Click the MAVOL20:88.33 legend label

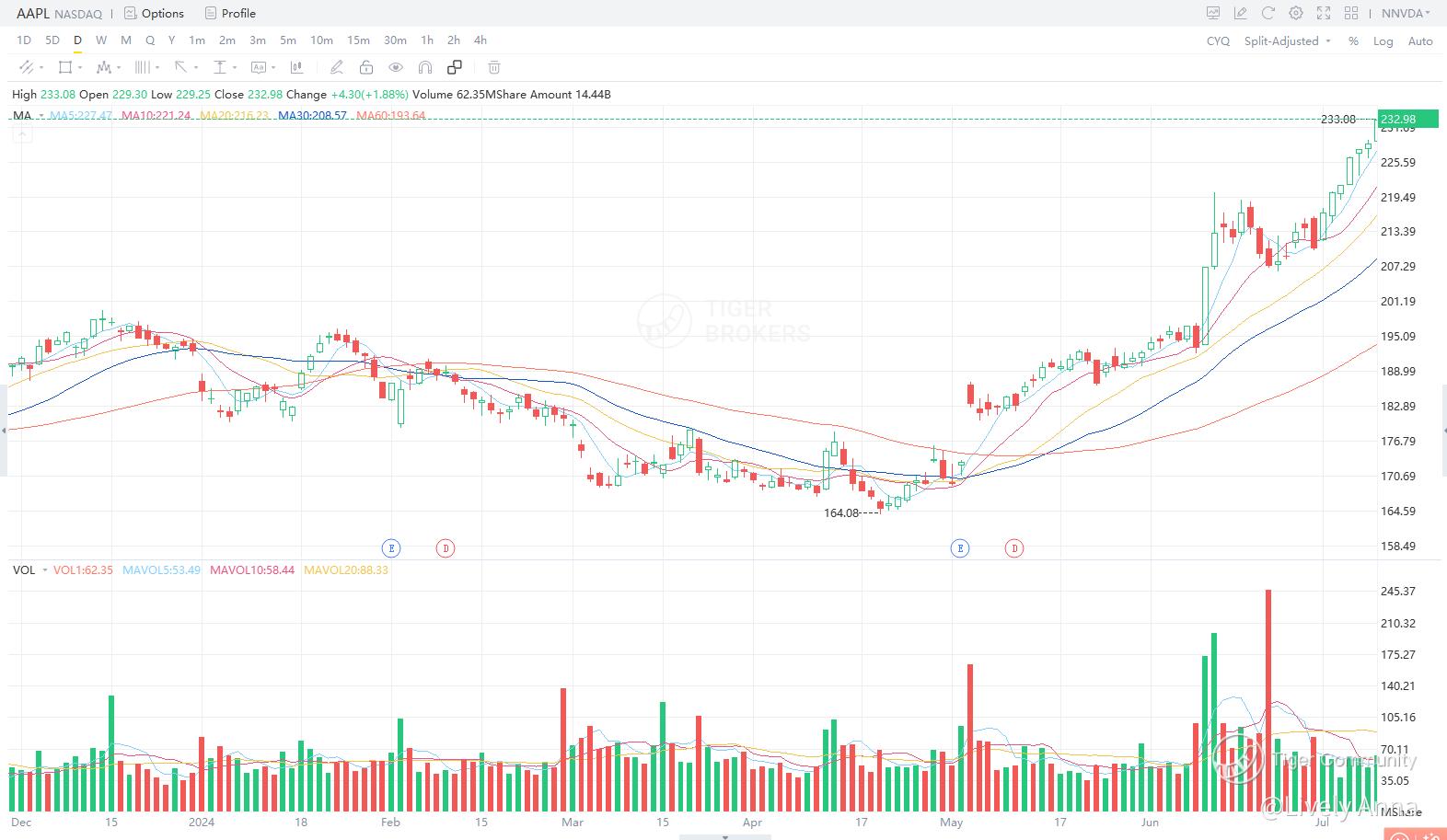(x=346, y=570)
